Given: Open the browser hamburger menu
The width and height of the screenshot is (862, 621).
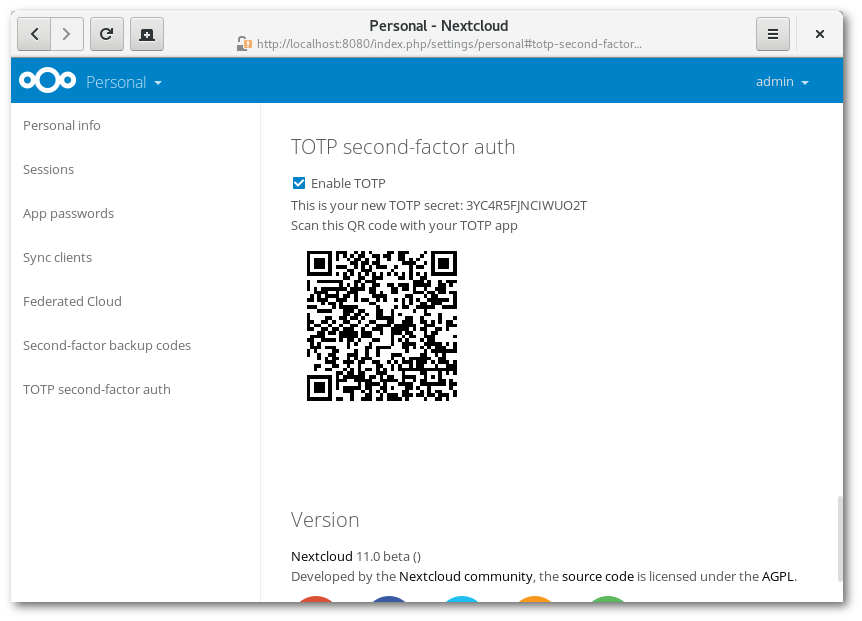Looking at the screenshot, I should (772, 33).
